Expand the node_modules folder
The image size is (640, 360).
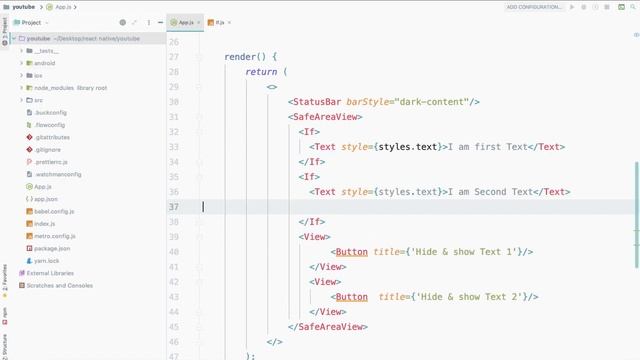(22, 88)
